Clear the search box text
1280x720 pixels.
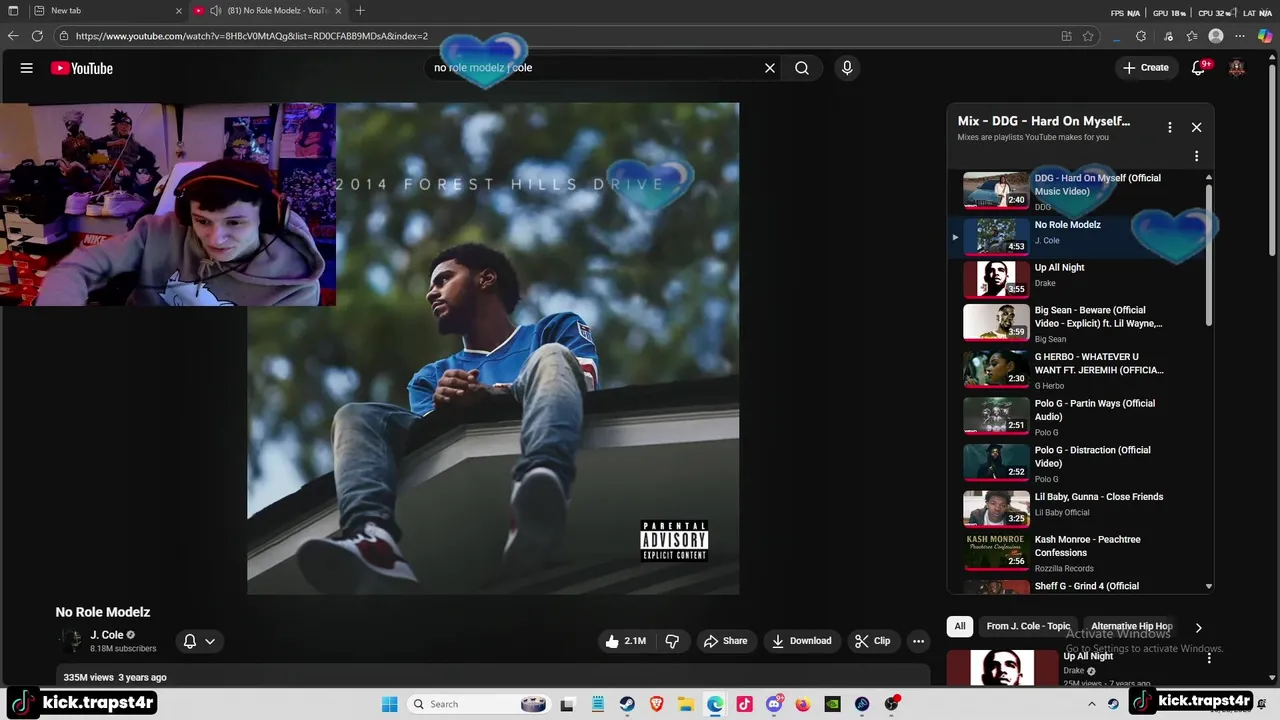coord(770,68)
